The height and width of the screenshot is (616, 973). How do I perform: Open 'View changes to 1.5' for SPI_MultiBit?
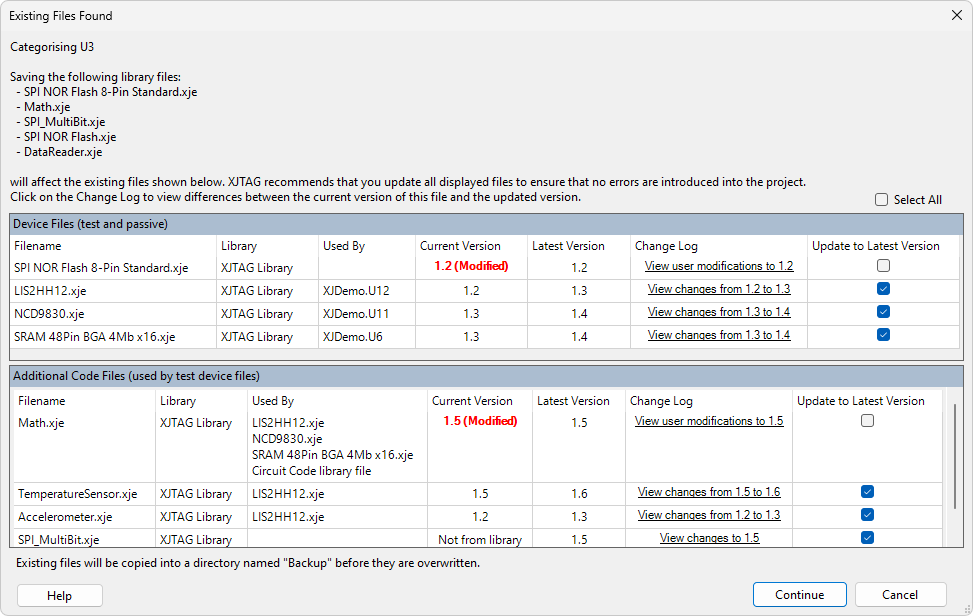[709, 538]
